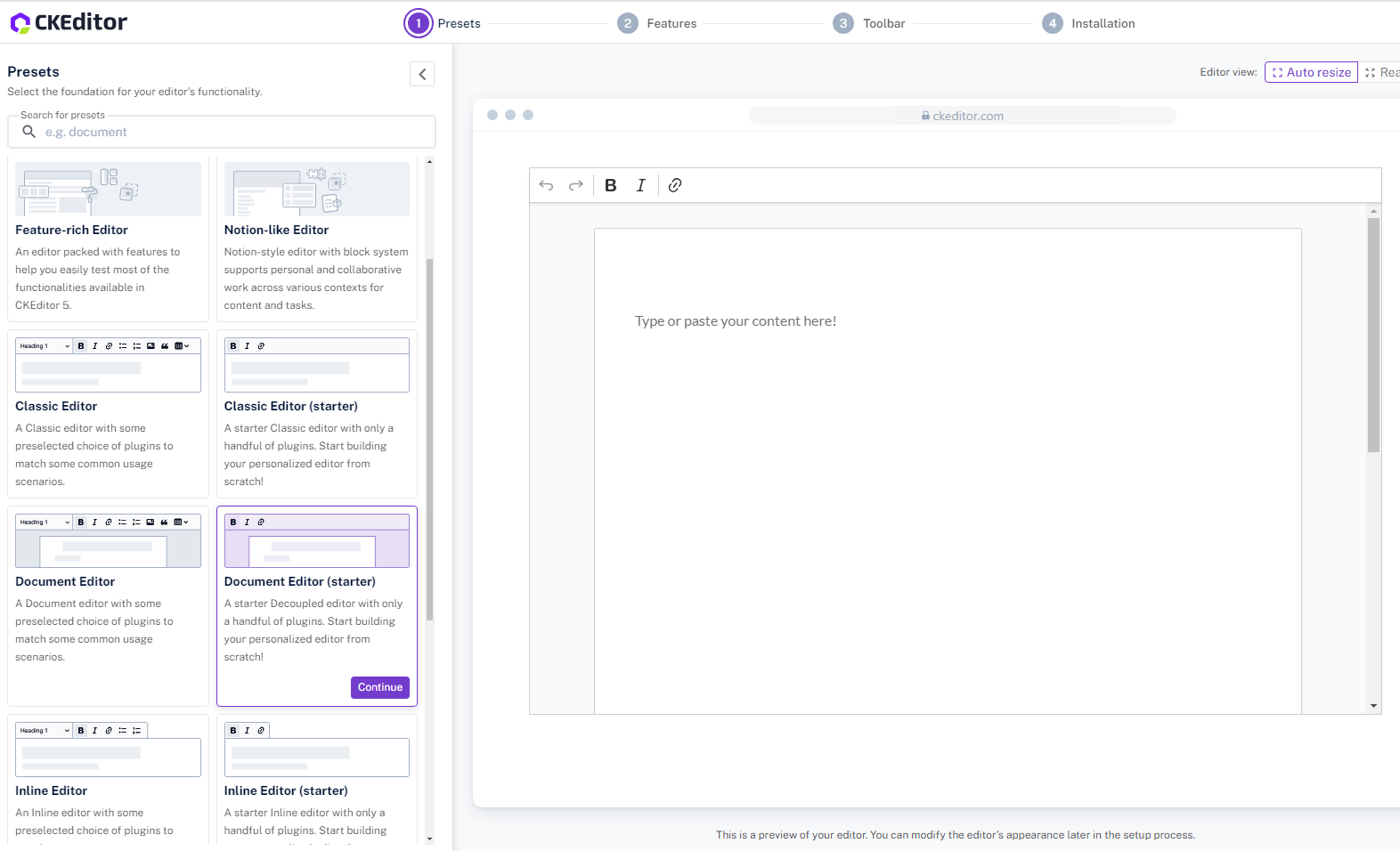The height and width of the screenshot is (851, 1400).
Task: Click the search magnifier icon
Action: coord(29,132)
